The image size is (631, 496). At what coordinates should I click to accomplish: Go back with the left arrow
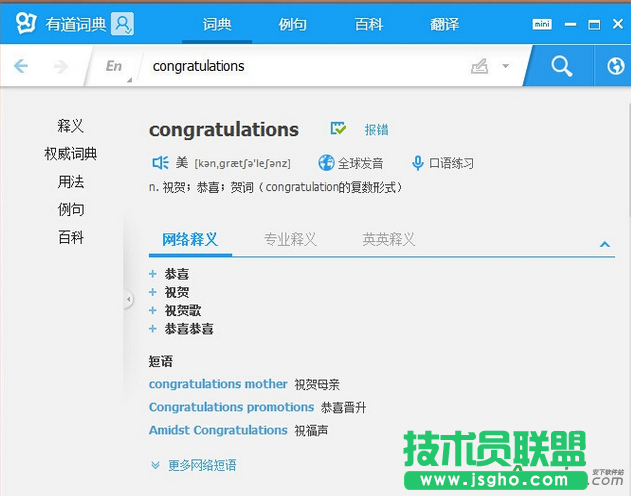click(x=21, y=66)
